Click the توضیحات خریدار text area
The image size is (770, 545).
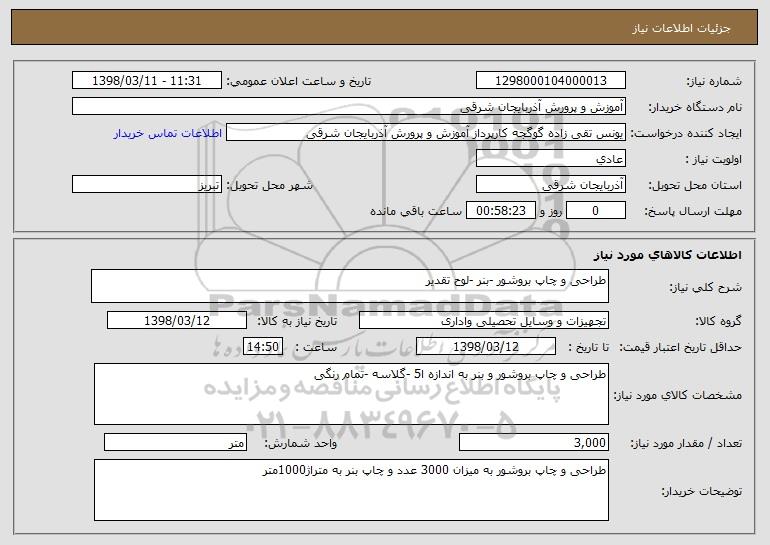(351, 490)
